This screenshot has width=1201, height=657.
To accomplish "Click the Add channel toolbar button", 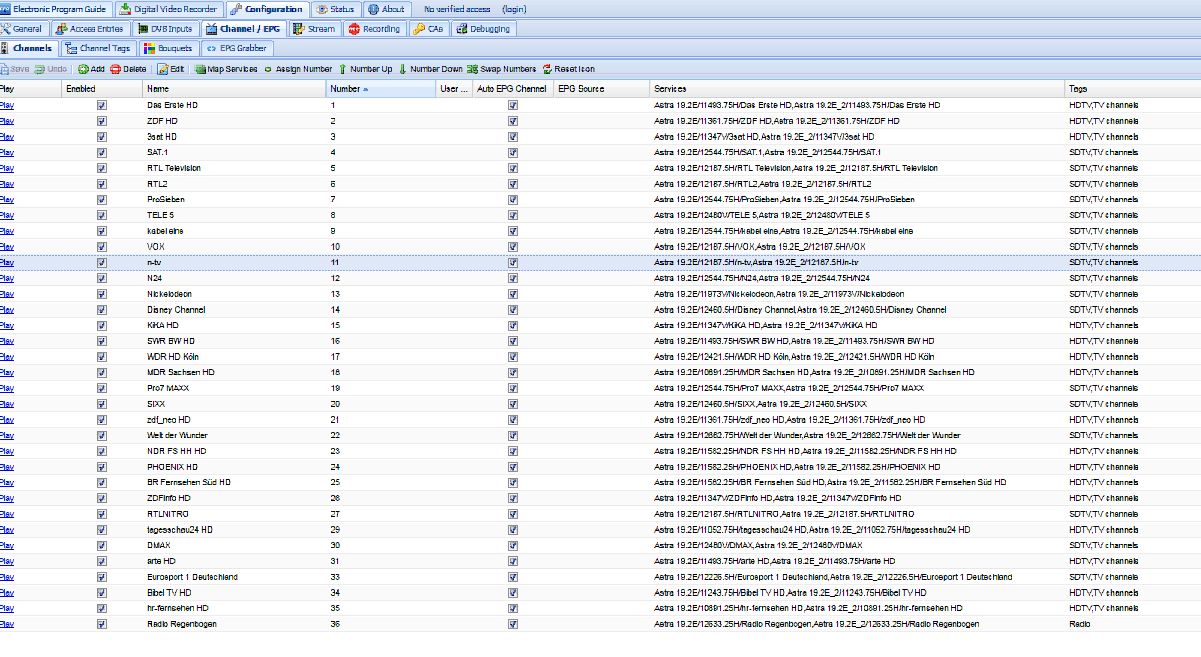I will click(x=91, y=69).
